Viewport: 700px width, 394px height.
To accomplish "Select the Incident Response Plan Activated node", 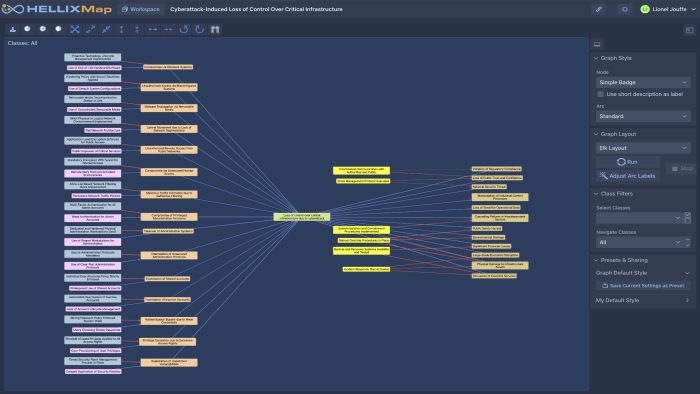I will click(366, 269).
